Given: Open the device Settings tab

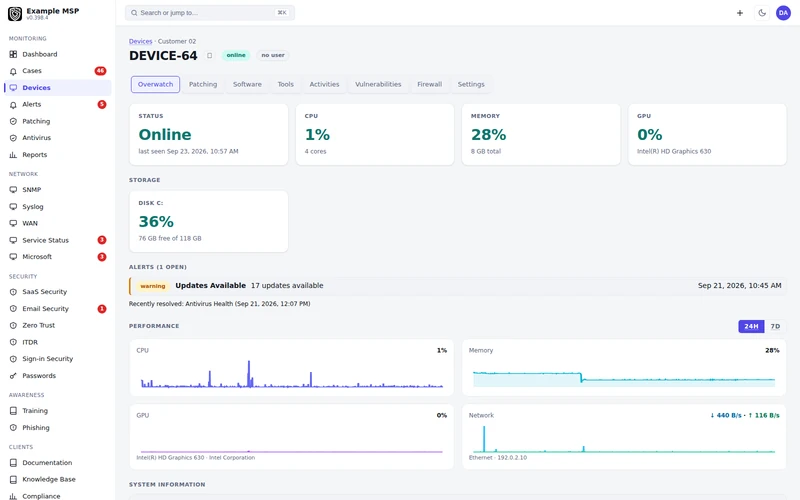Looking at the screenshot, I should pyautogui.click(x=471, y=85).
